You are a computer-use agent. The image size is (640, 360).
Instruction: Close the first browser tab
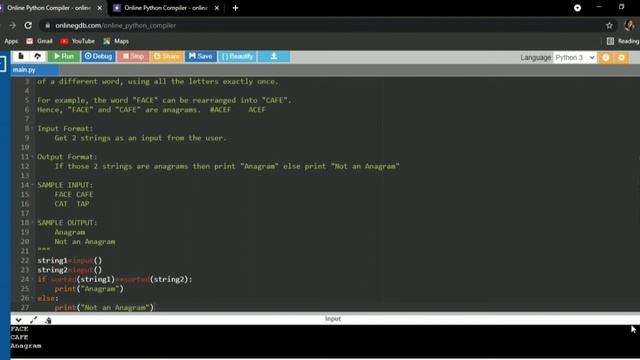point(100,8)
